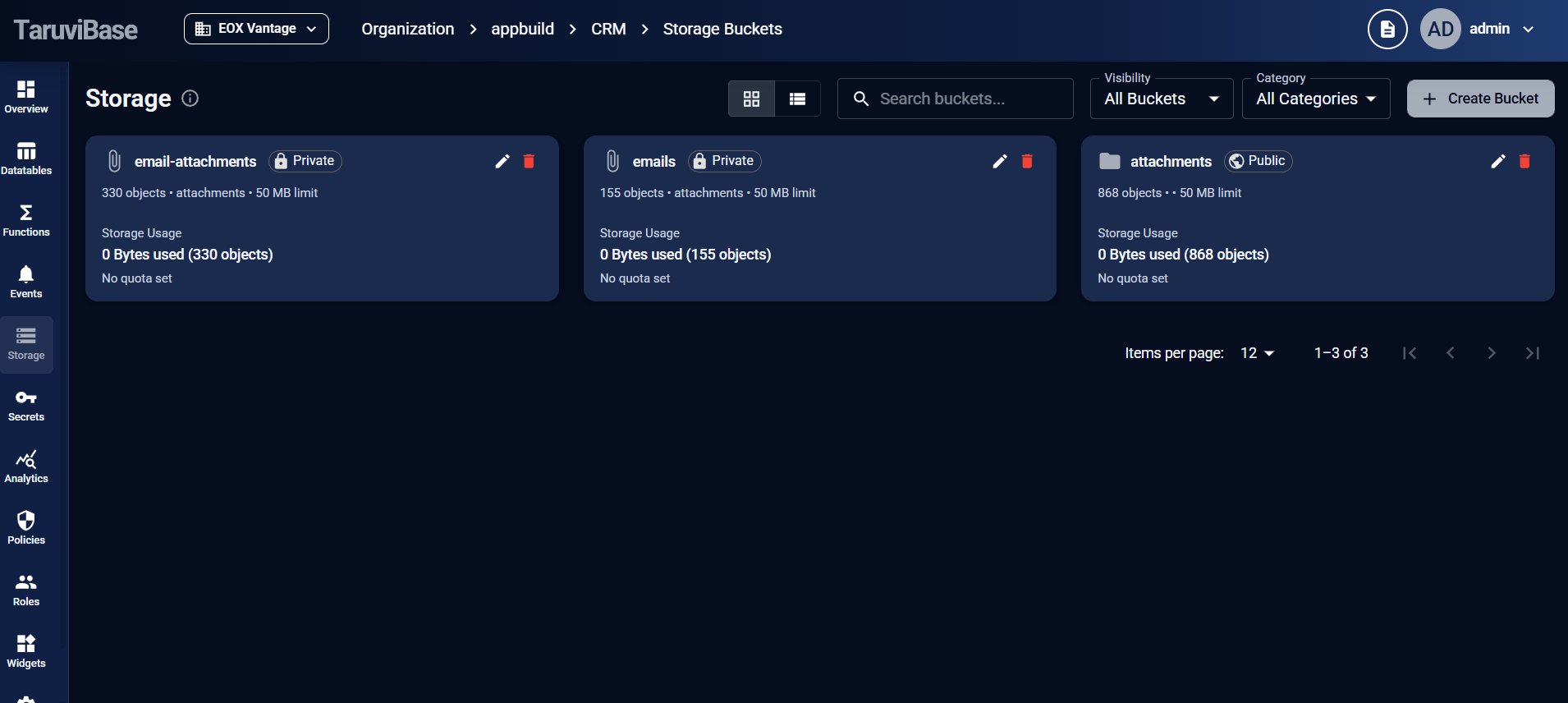Screen dimensions: 1568x703
Task: Go to previous page of buckets
Action: [x=1451, y=353]
